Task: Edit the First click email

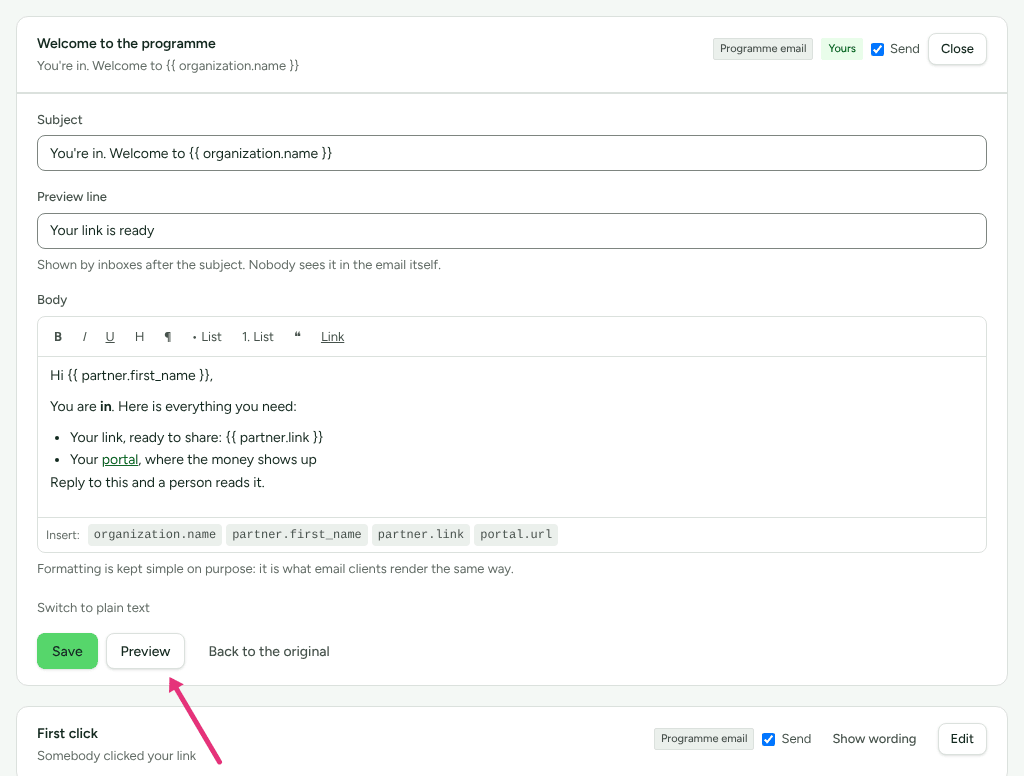Action: click(x=962, y=739)
